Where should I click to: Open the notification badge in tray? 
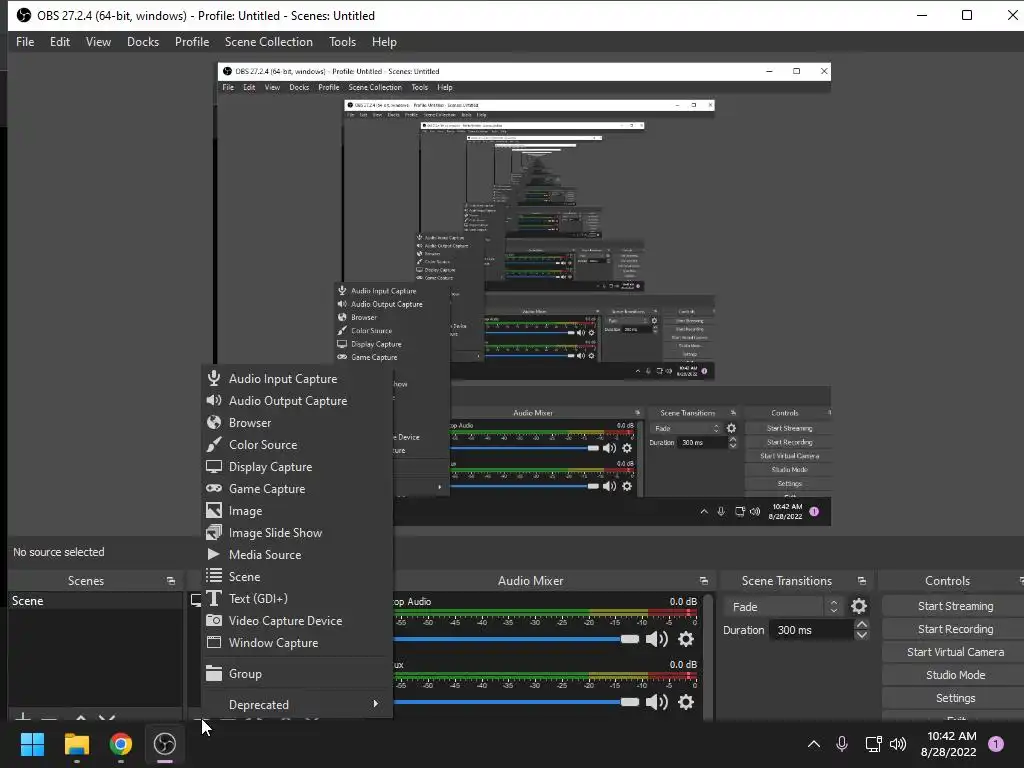996,744
